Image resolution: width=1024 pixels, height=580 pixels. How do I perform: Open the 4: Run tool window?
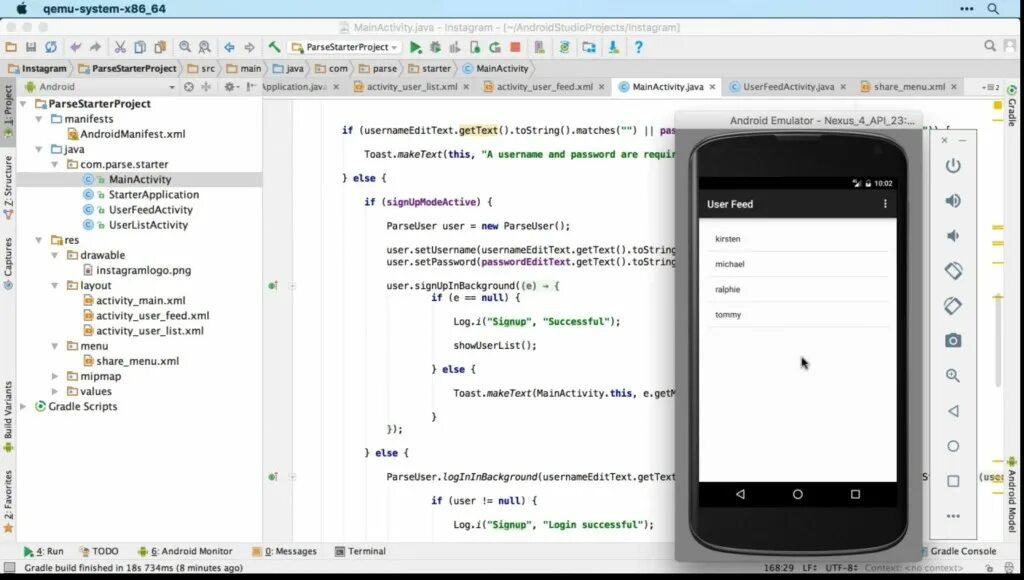[x=44, y=551]
